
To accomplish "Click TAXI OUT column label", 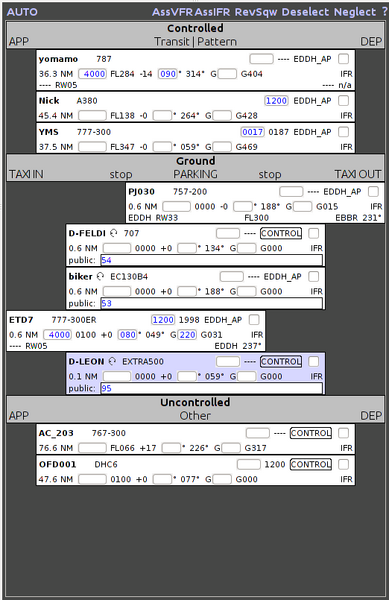I will click(358, 174).
